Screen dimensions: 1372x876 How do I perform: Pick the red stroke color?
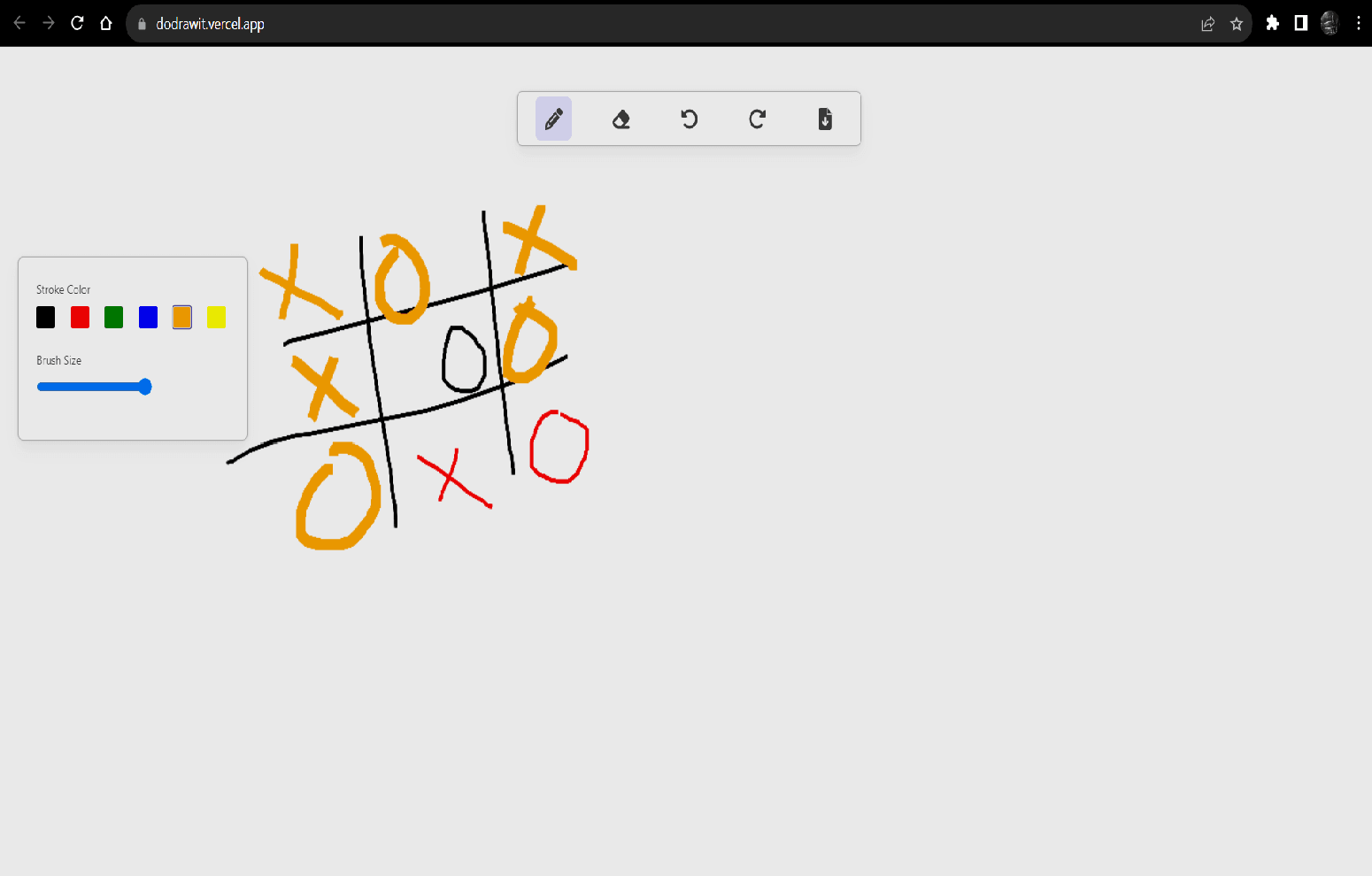pyautogui.click(x=80, y=317)
